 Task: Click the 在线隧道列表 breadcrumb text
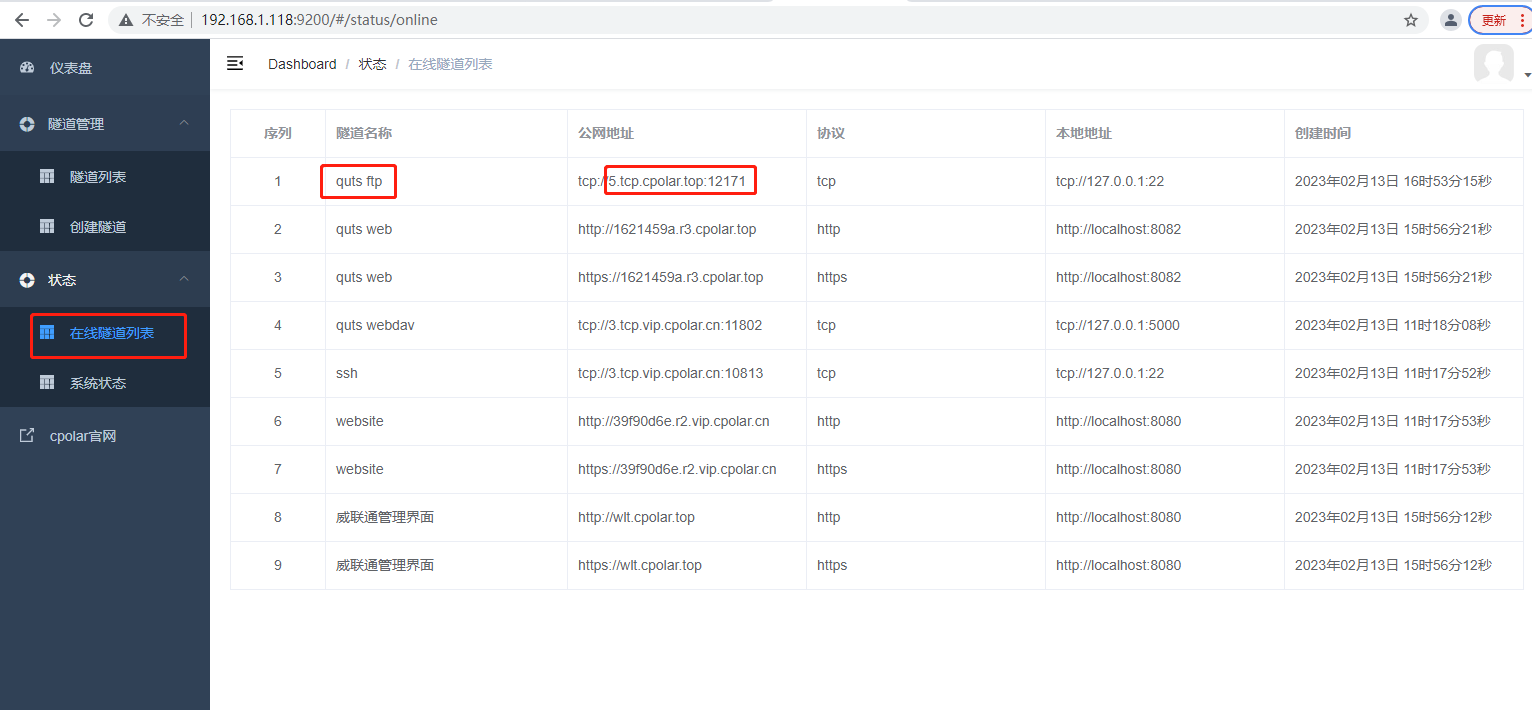tap(450, 64)
